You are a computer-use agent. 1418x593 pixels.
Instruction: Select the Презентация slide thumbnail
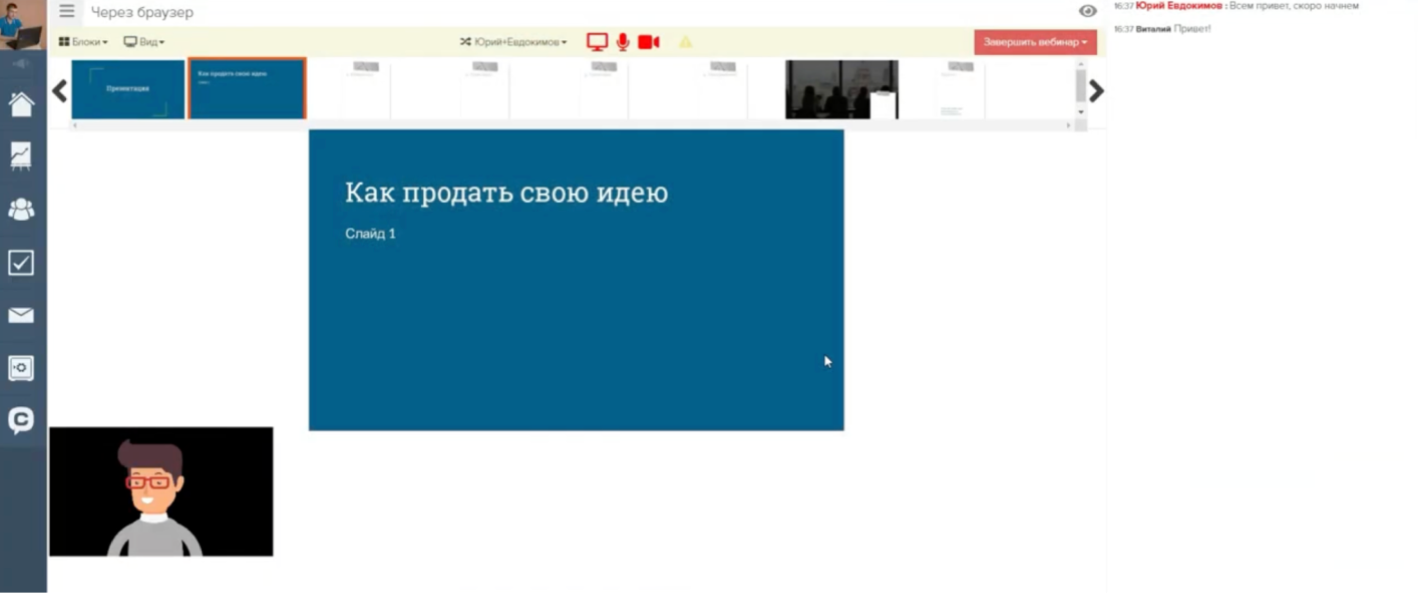128,89
